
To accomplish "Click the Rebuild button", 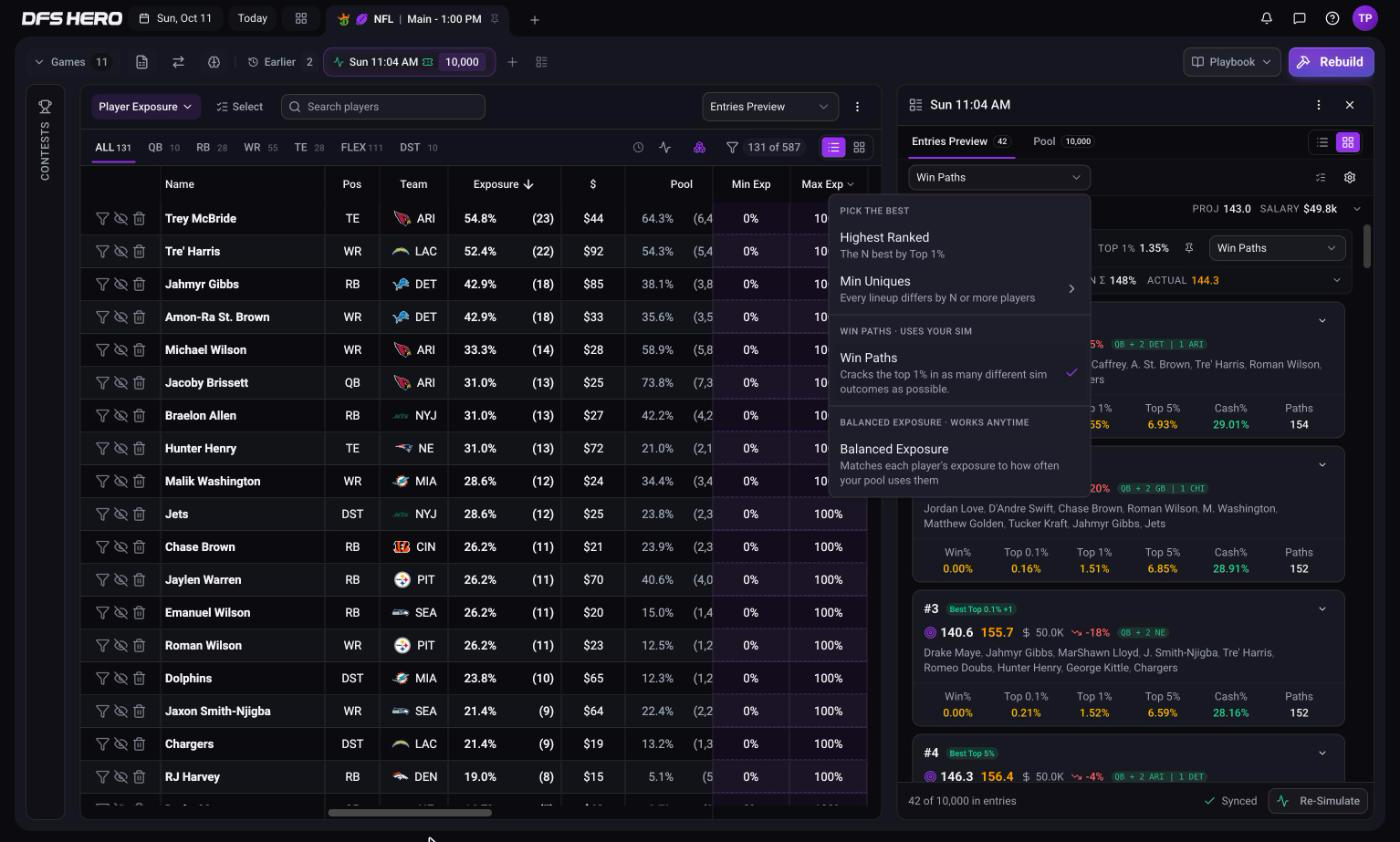I will [x=1331, y=62].
